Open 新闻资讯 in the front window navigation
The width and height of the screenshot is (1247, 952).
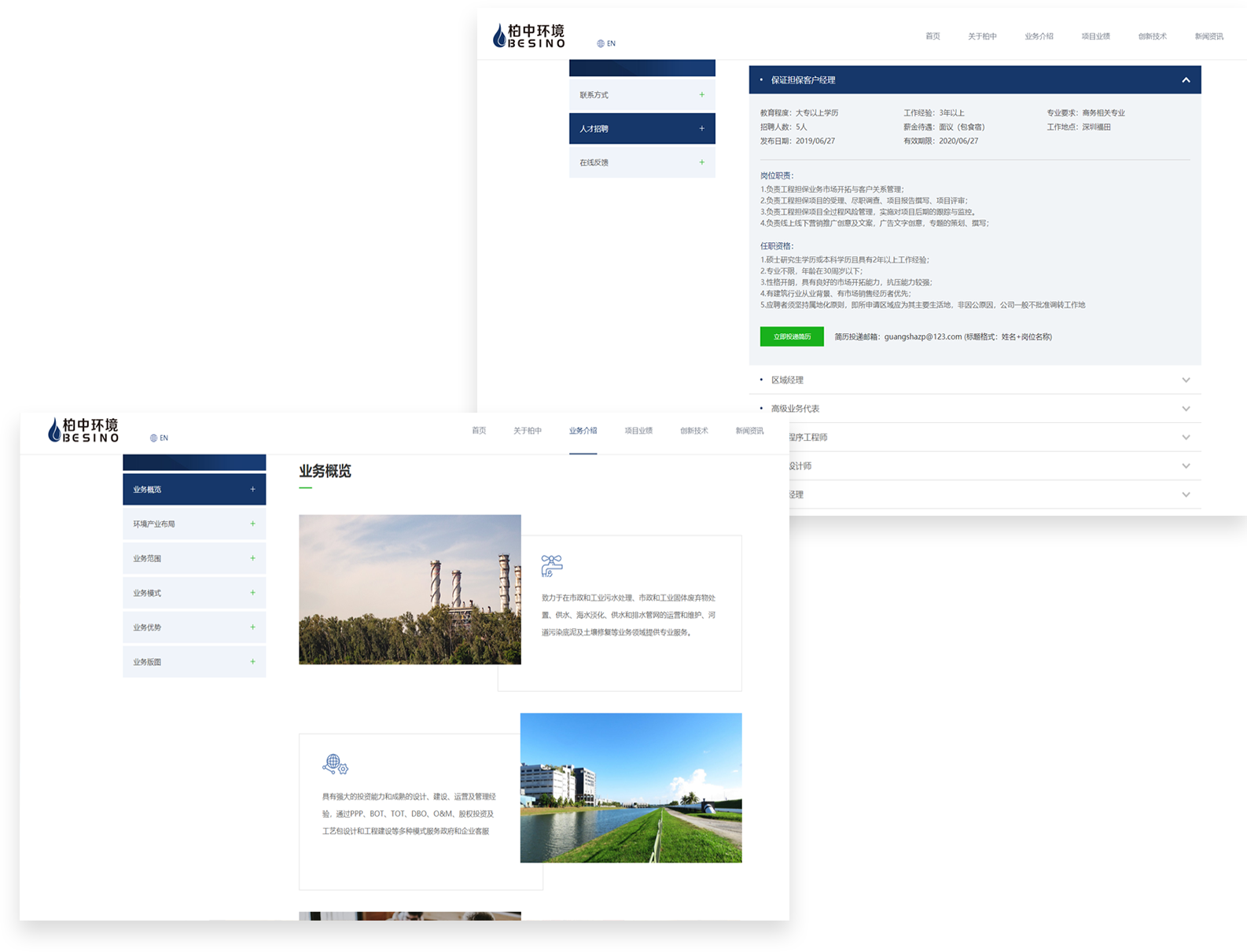pos(749,431)
